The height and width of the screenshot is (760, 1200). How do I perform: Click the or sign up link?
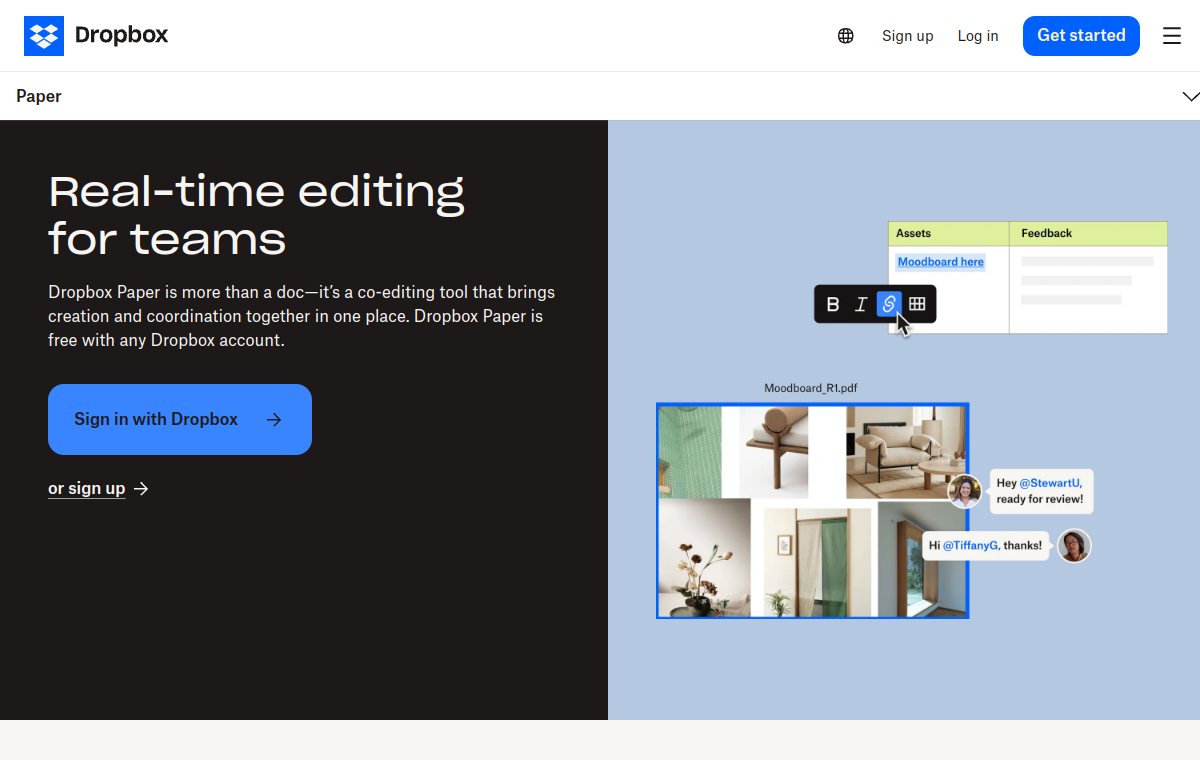coord(87,488)
